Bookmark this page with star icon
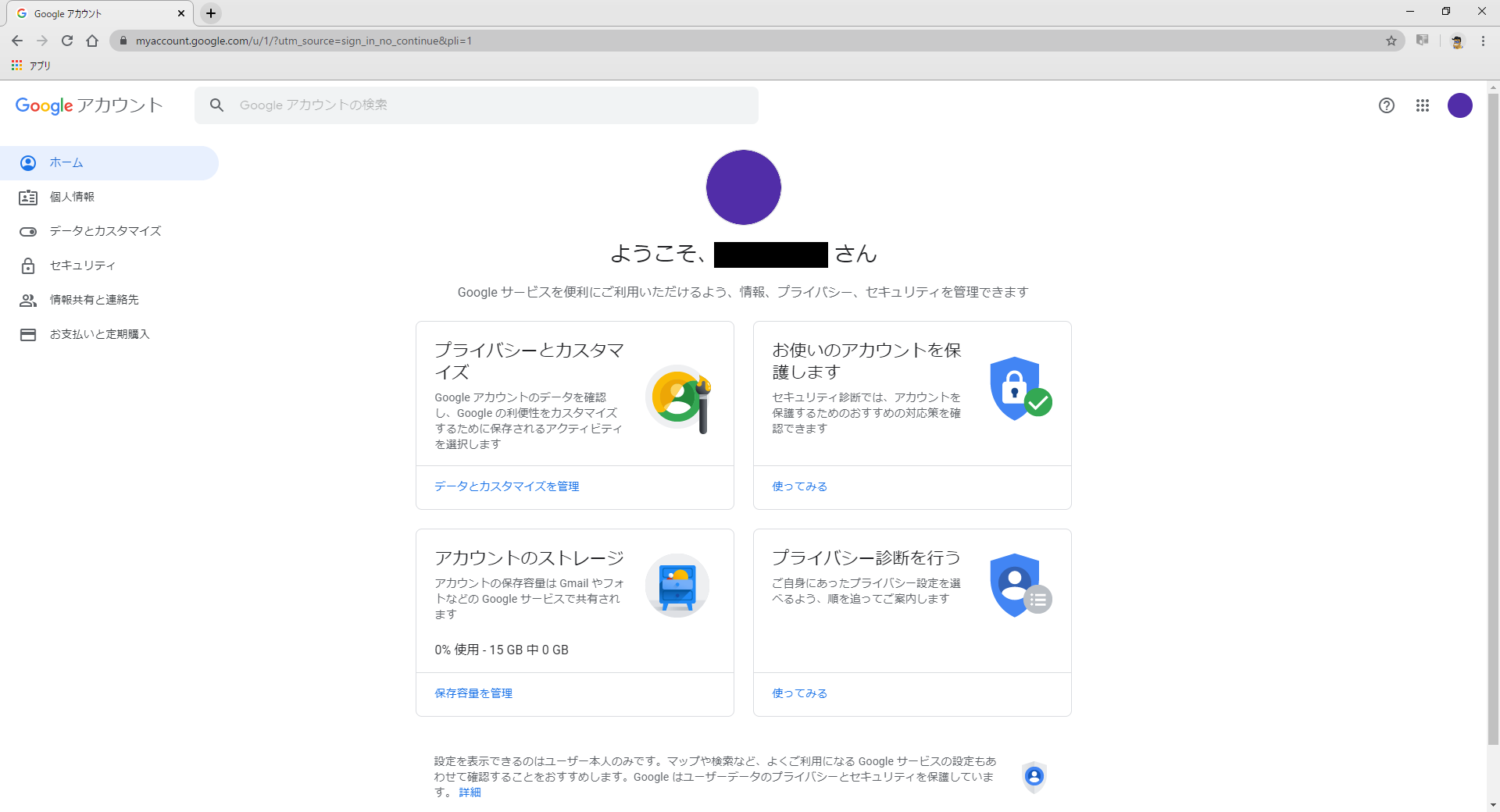This screenshot has width=1500, height=812. [x=1391, y=41]
